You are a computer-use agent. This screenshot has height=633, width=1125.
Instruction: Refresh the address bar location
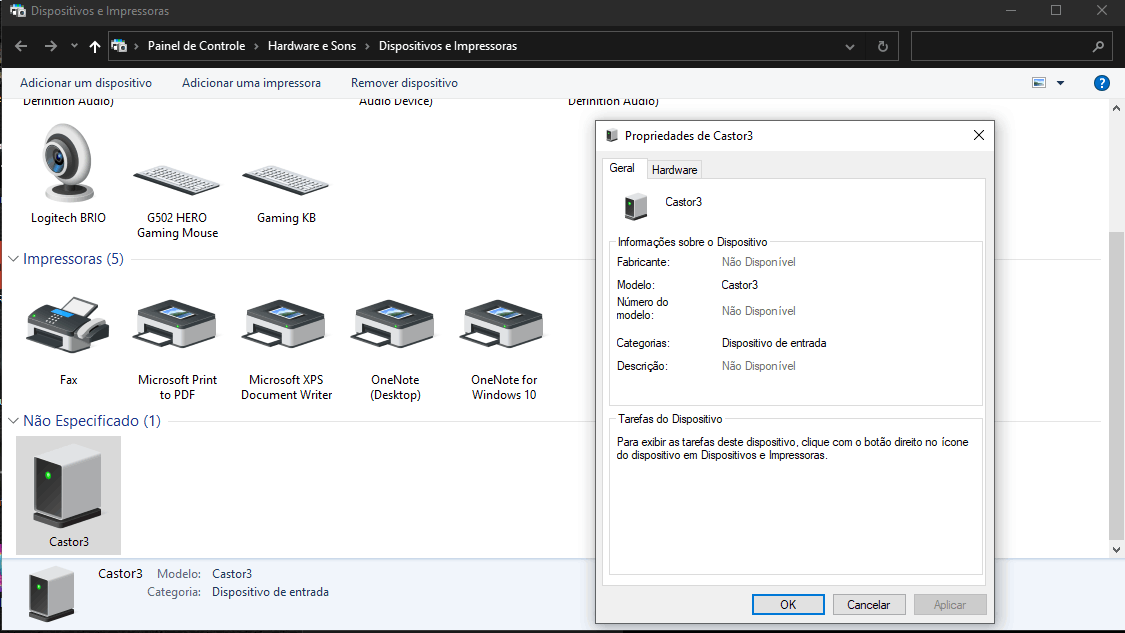(882, 46)
